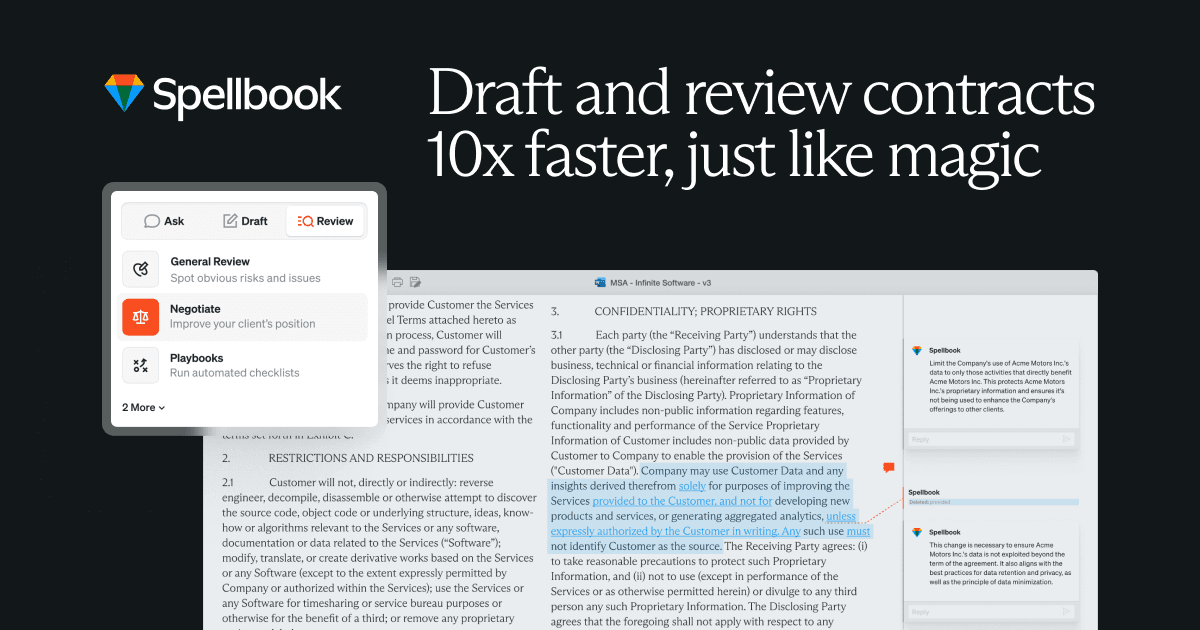Select the orange Negotiate scales icon
This screenshot has height=630, width=1200.
(x=140, y=317)
